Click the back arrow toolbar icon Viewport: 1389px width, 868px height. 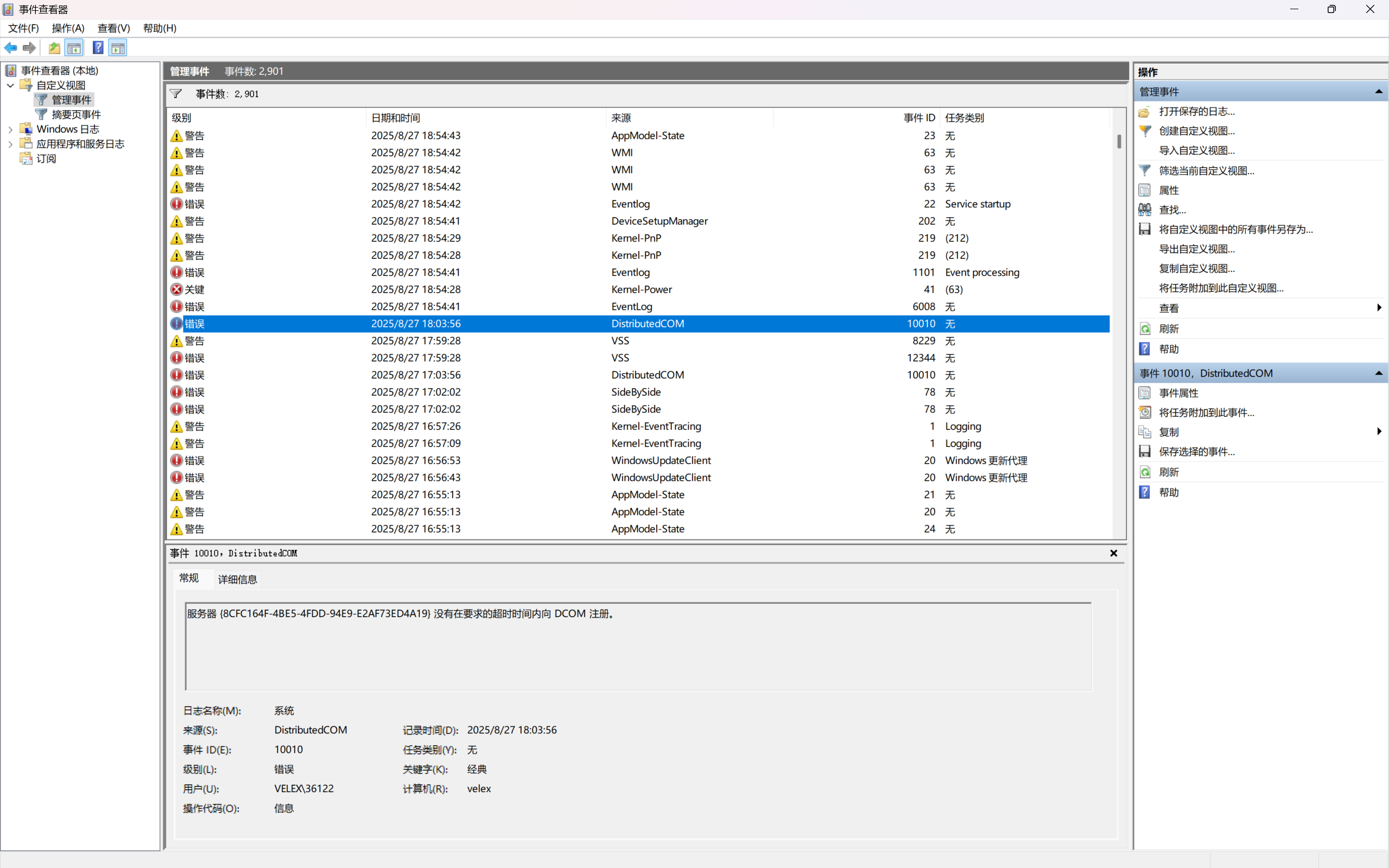coord(11,48)
